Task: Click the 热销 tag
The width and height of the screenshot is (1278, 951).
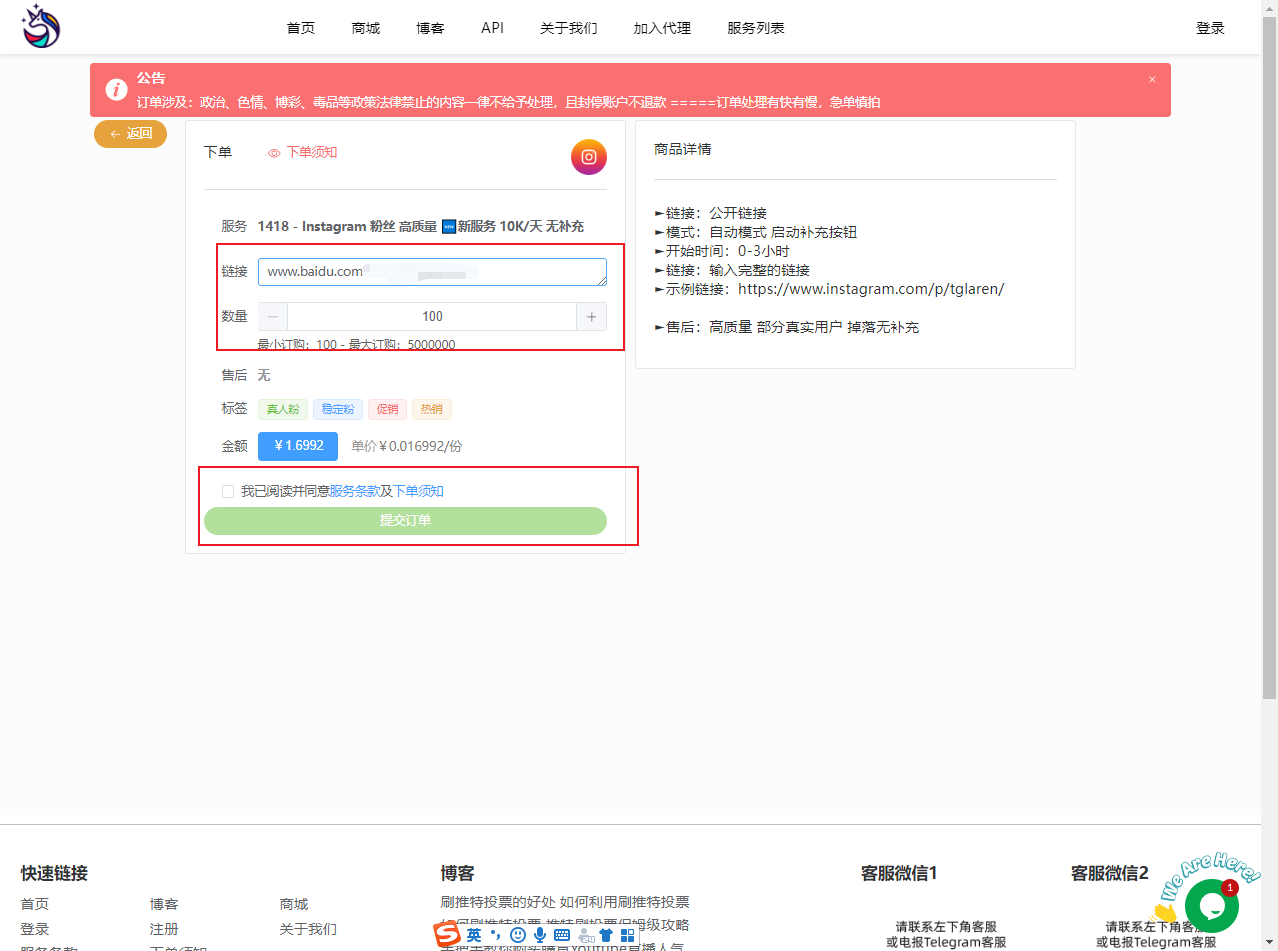Action: [431, 409]
